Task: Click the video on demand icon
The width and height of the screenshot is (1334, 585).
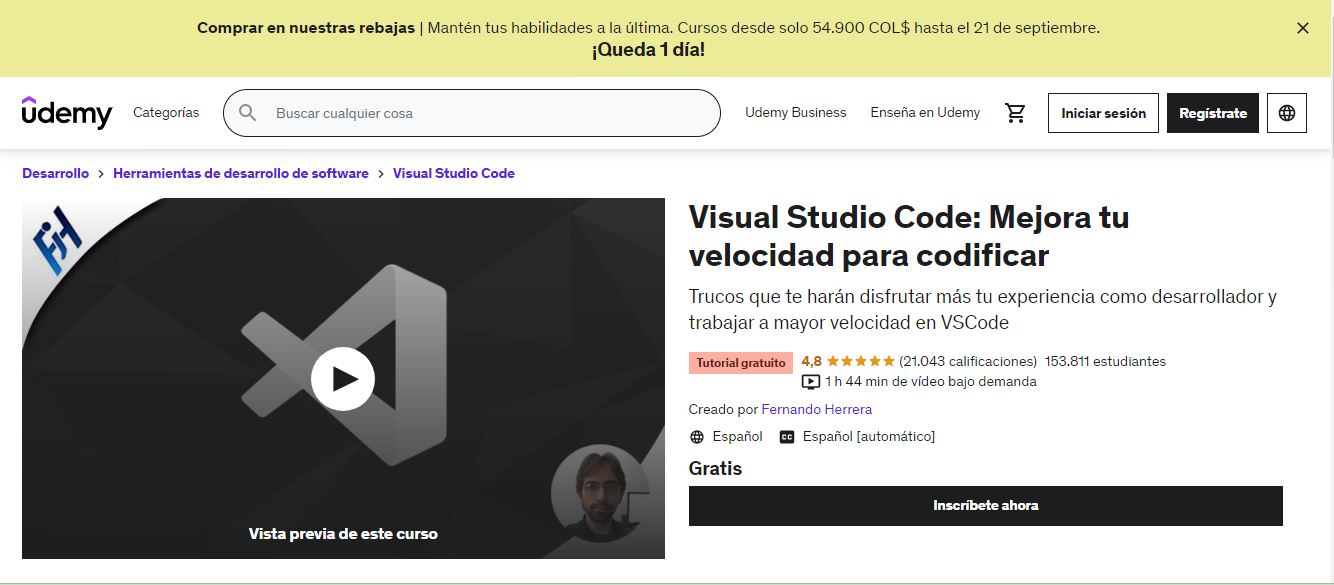Action: click(811, 381)
